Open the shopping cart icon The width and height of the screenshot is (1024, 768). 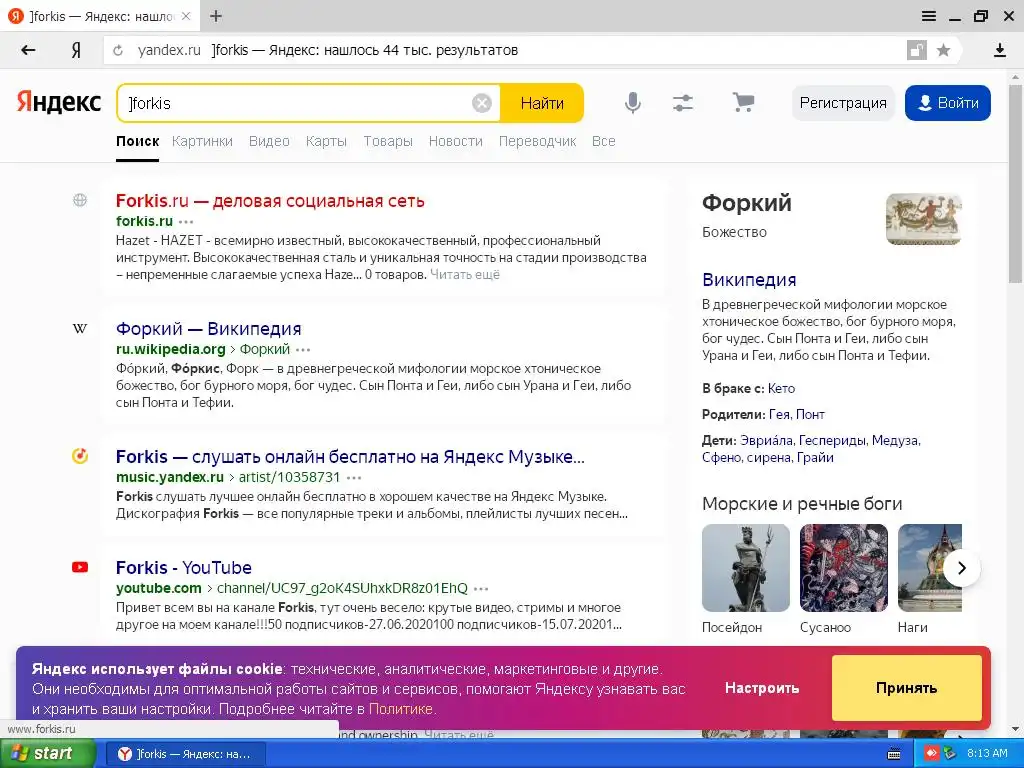pos(743,102)
